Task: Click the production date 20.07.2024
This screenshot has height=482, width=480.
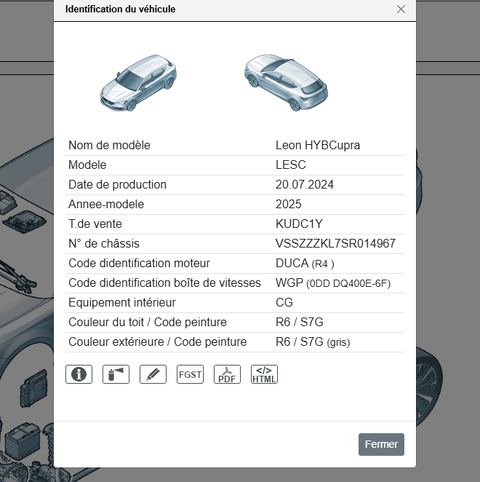Action: click(304, 185)
